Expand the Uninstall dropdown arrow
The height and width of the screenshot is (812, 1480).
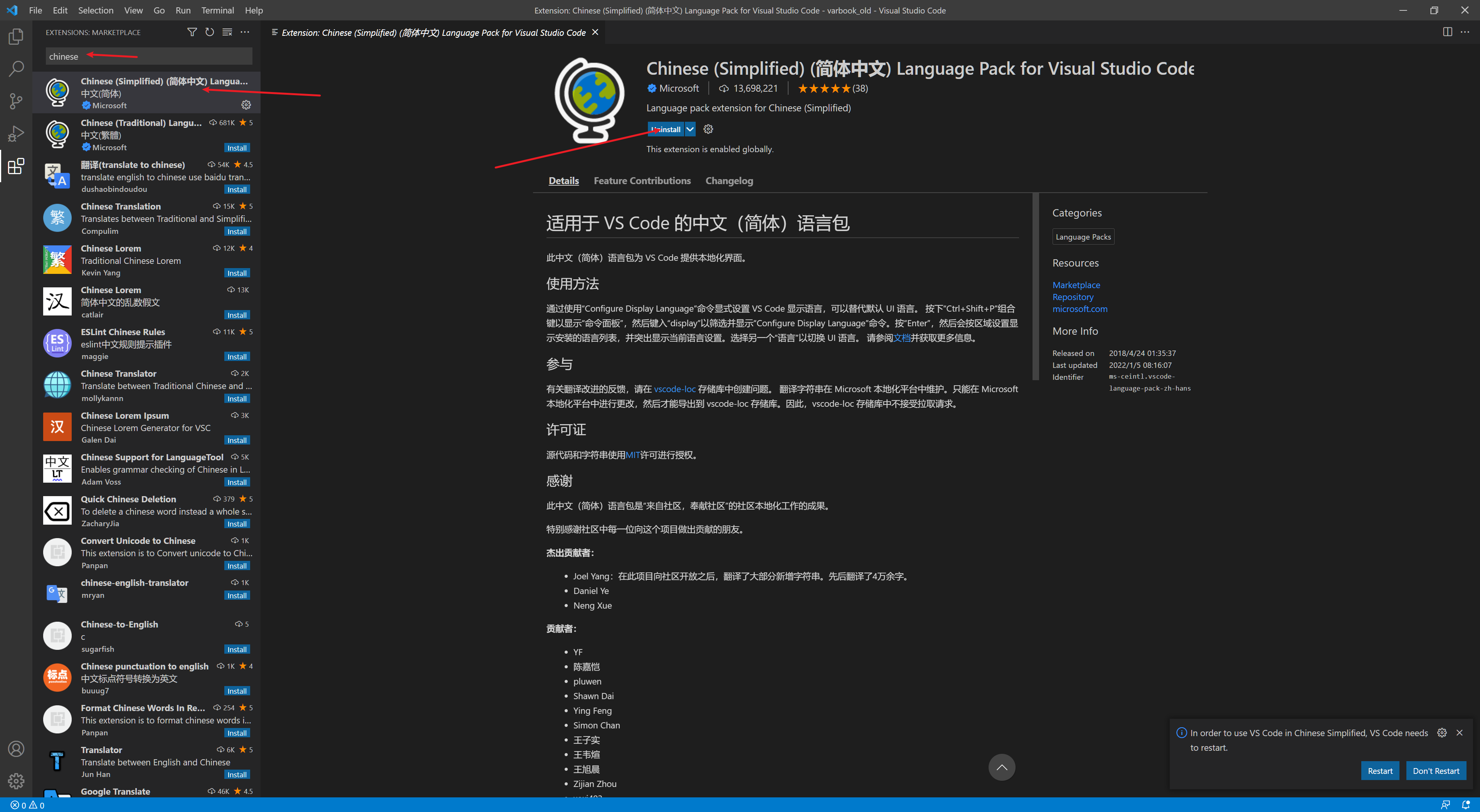click(x=690, y=129)
